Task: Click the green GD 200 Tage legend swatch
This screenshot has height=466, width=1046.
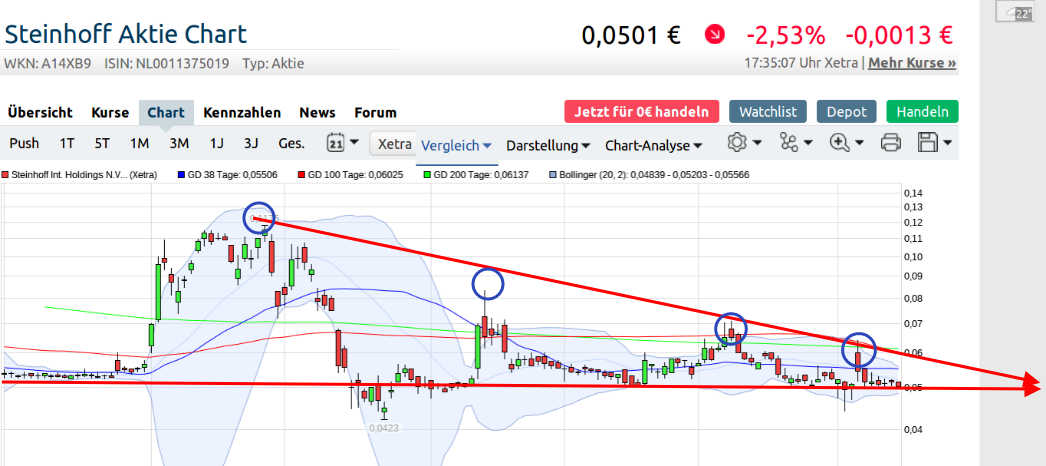Action: click(427, 175)
